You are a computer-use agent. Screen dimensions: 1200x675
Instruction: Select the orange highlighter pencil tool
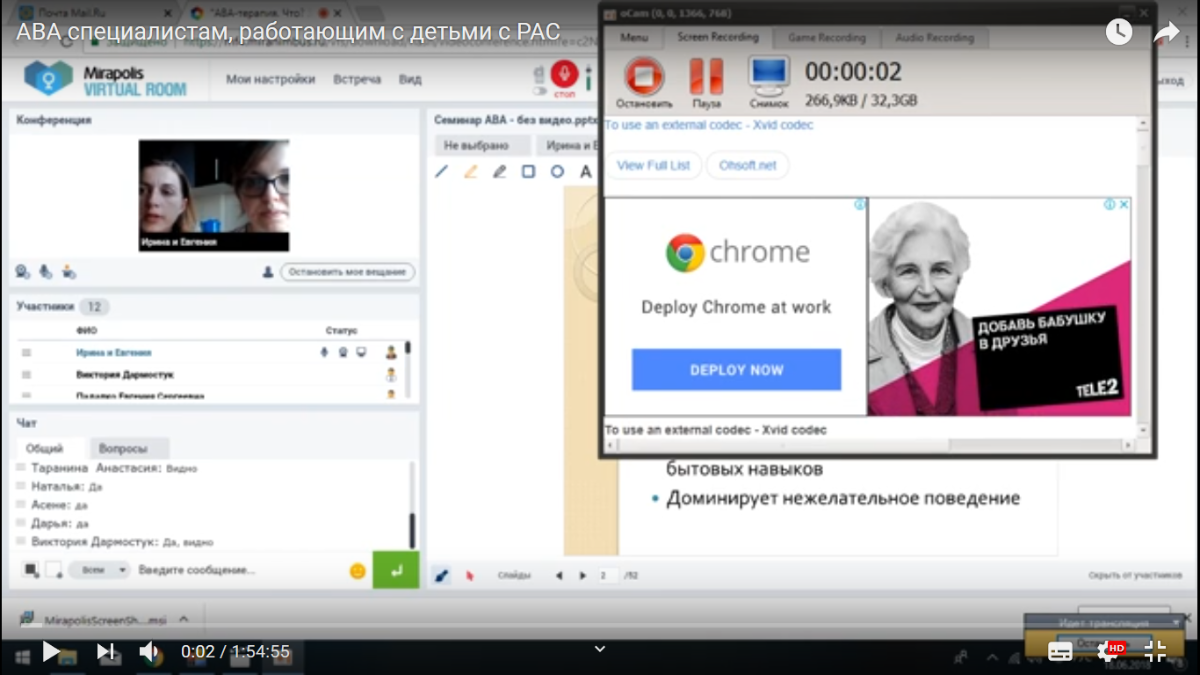coord(470,172)
